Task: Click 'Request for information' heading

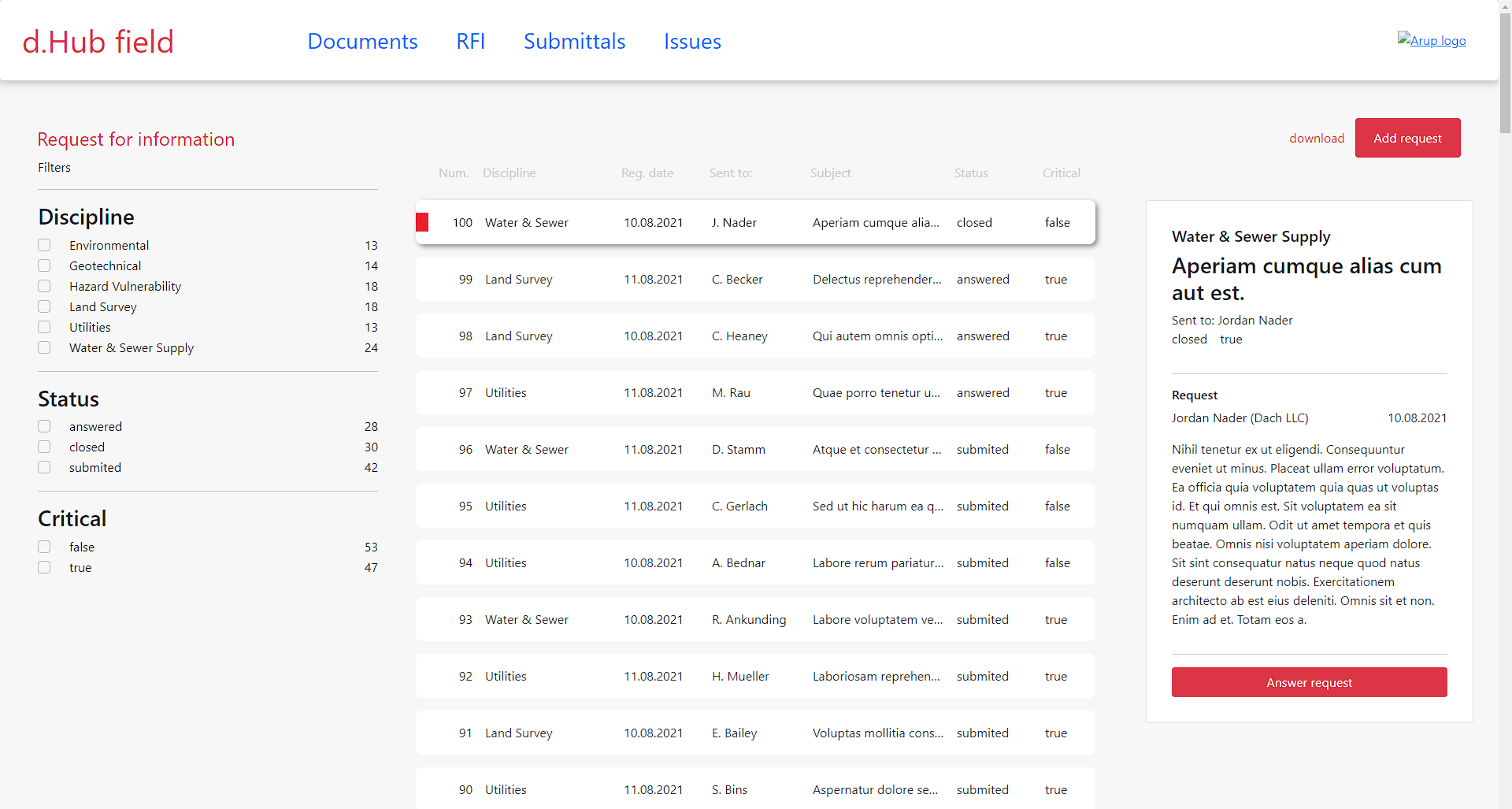Action: (x=136, y=139)
